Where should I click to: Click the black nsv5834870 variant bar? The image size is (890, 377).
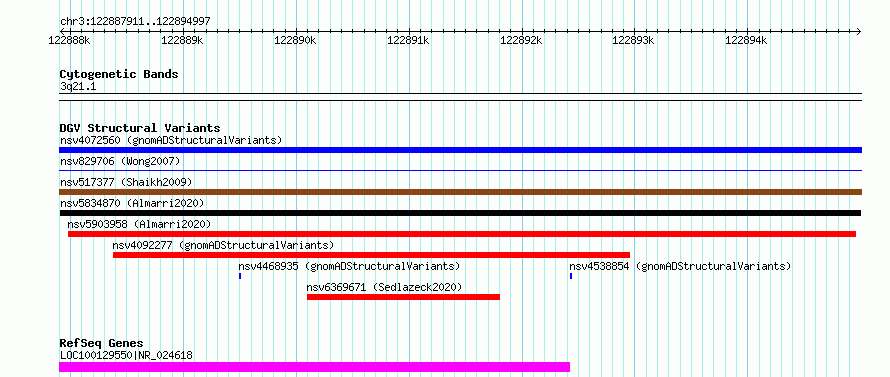point(460,213)
